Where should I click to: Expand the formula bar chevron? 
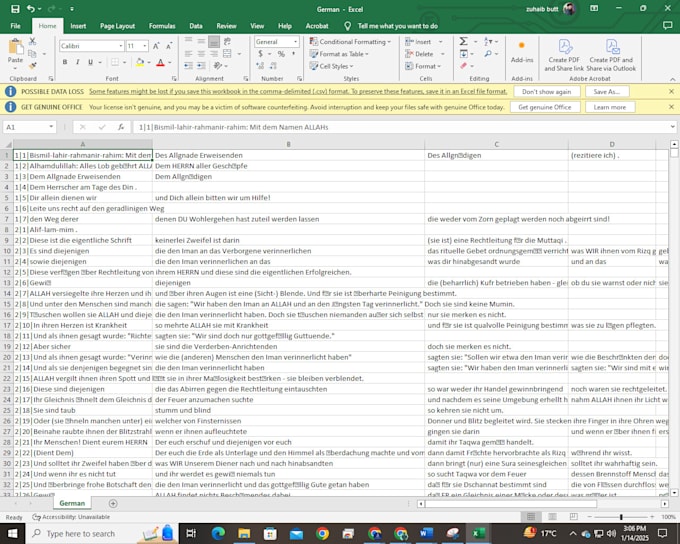point(673,127)
